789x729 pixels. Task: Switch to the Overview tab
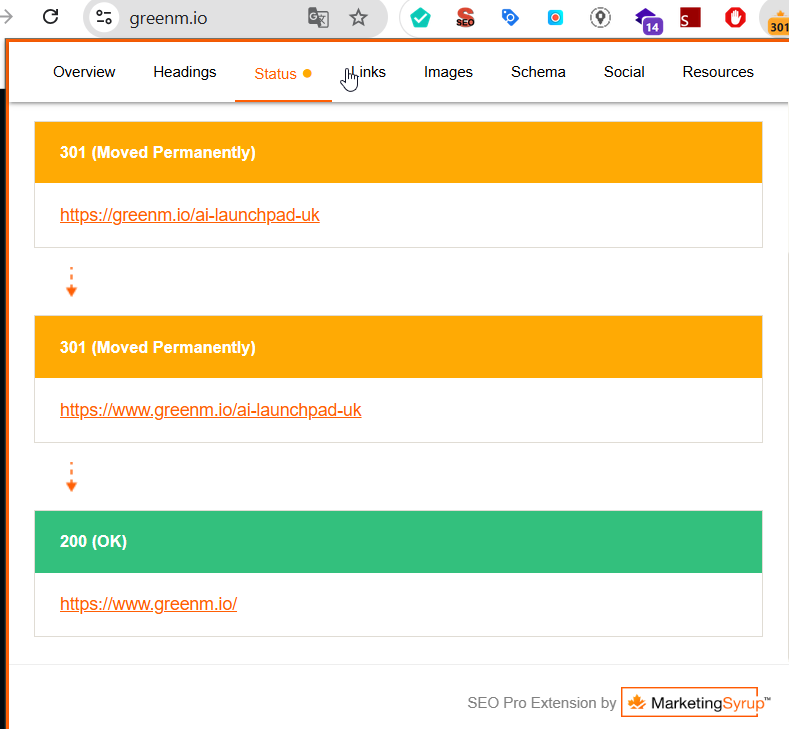[x=84, y=72]
